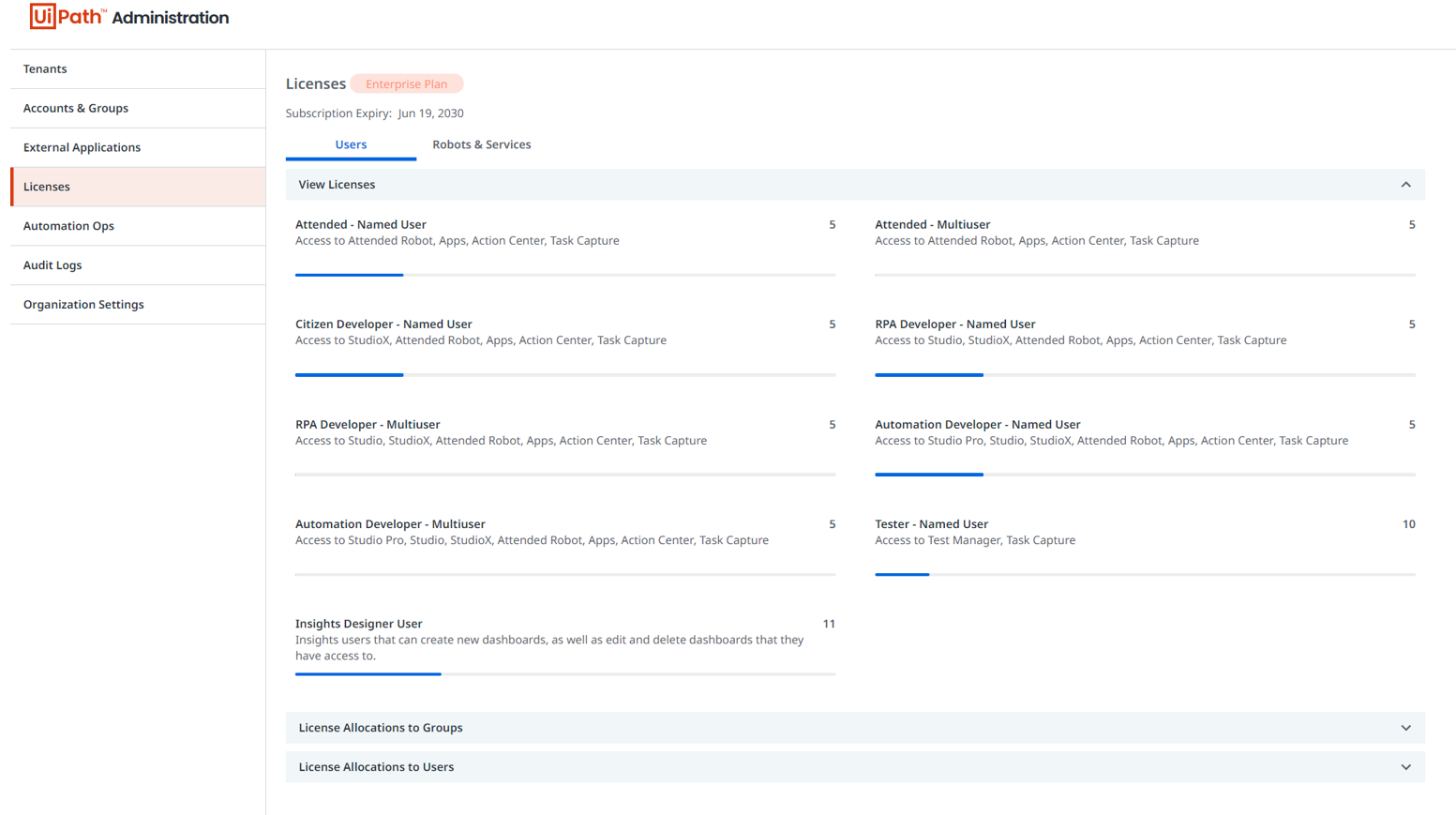Switch to the Users tab
The image size is (1456, 815).
coord(351,144)
